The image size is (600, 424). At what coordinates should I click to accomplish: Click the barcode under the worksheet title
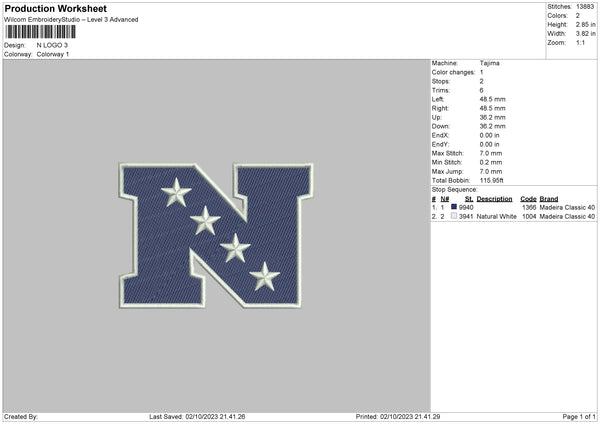[41, 32]
